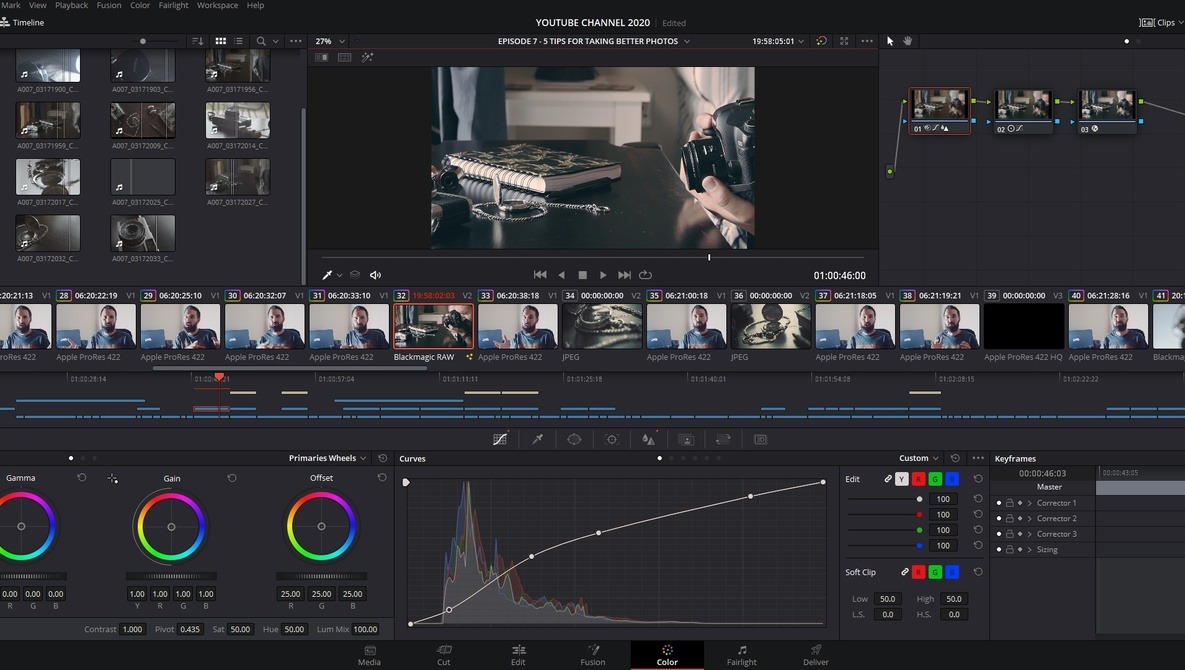Open the Primaries Wheels mode dropdown
Image resolution: width=1185 pixels, height=670 pixels.
point(328,458)
